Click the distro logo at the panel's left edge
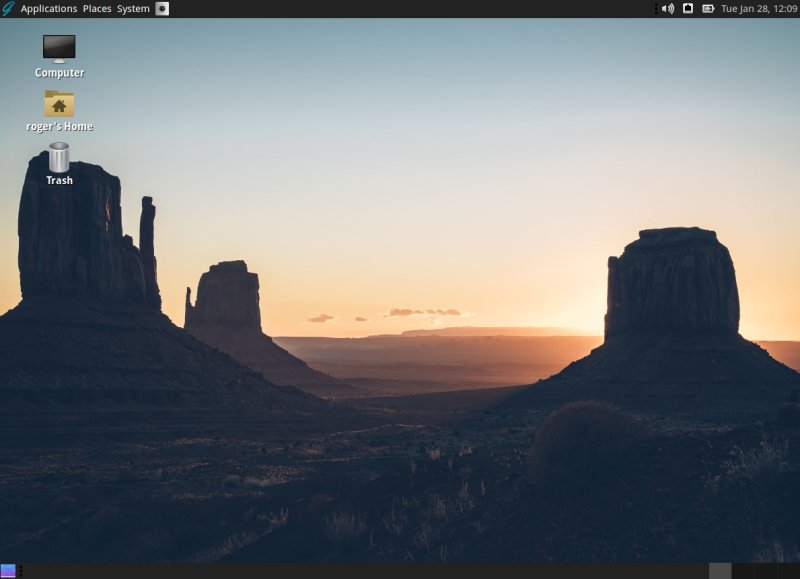 6,8
